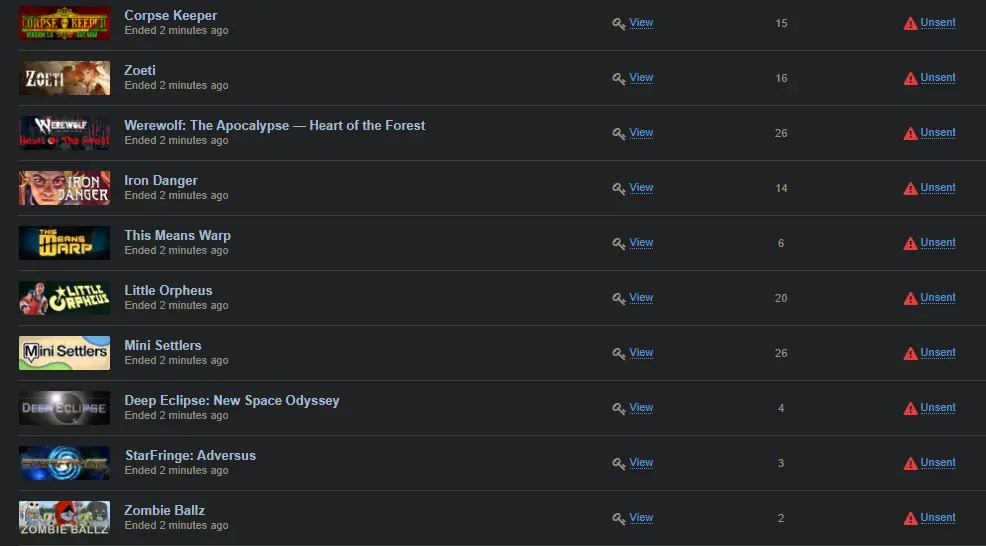The image size is (986, 546).
Task: Open the Mini Settlers giveaway title
Action: coord(163,345)
